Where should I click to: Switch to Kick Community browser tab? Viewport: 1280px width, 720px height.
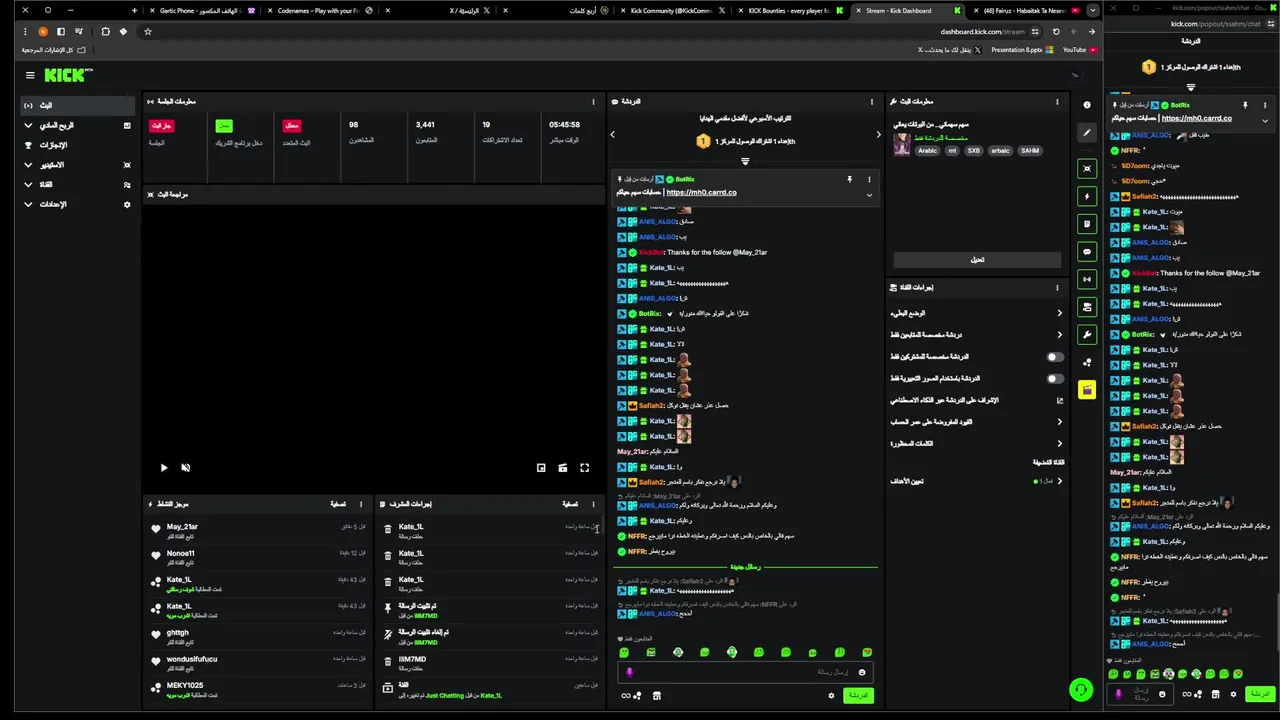[670, 10]
